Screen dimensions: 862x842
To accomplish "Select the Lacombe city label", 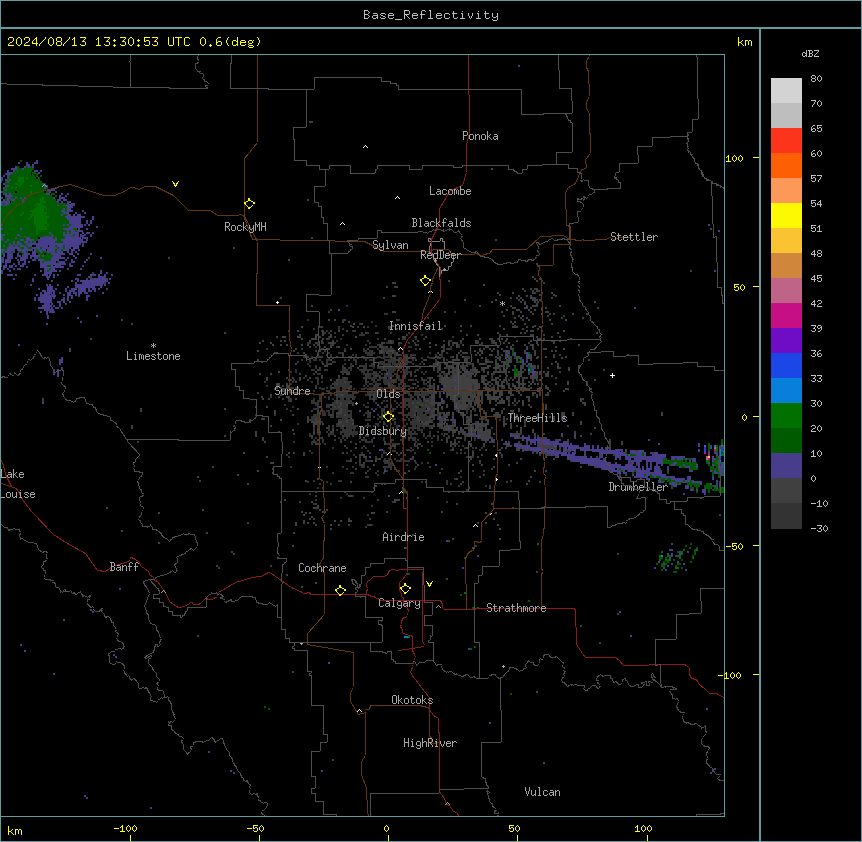I will 450,191.
